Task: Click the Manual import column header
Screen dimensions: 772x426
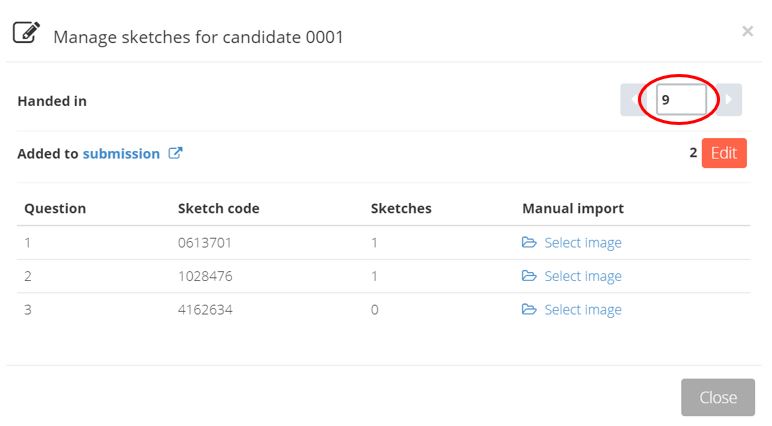Action: [573, 208]
